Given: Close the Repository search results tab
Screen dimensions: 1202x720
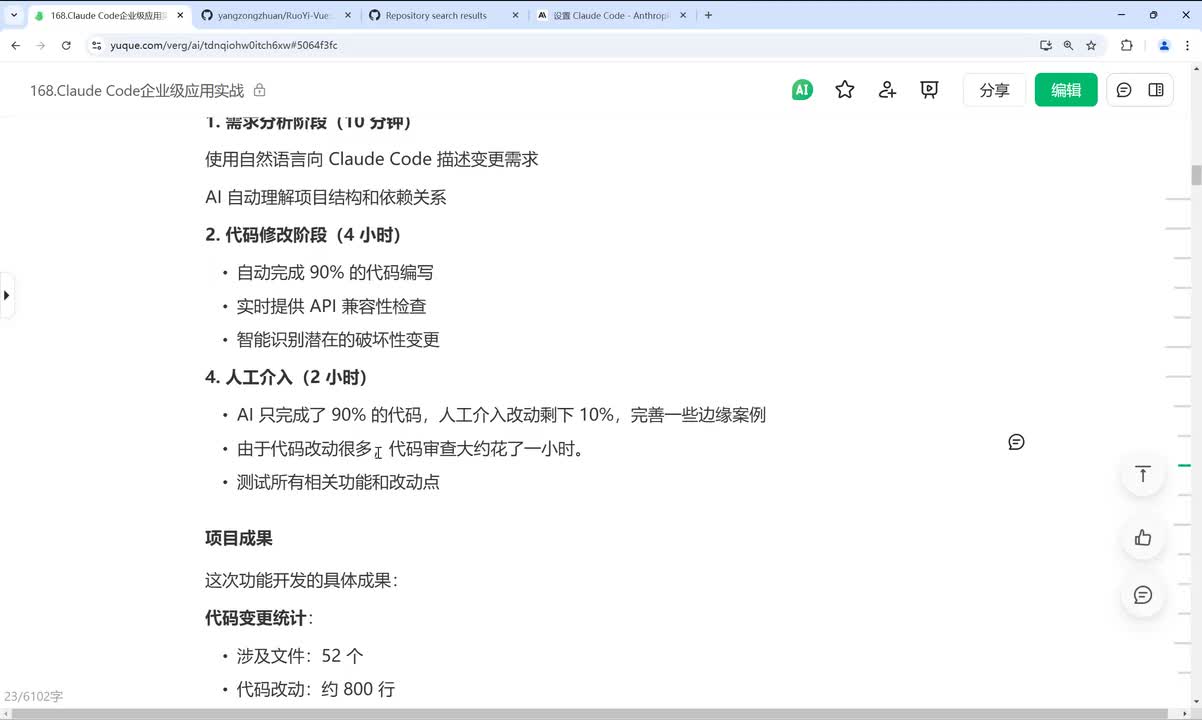Looking at the screenshot, I should point(515,15).
